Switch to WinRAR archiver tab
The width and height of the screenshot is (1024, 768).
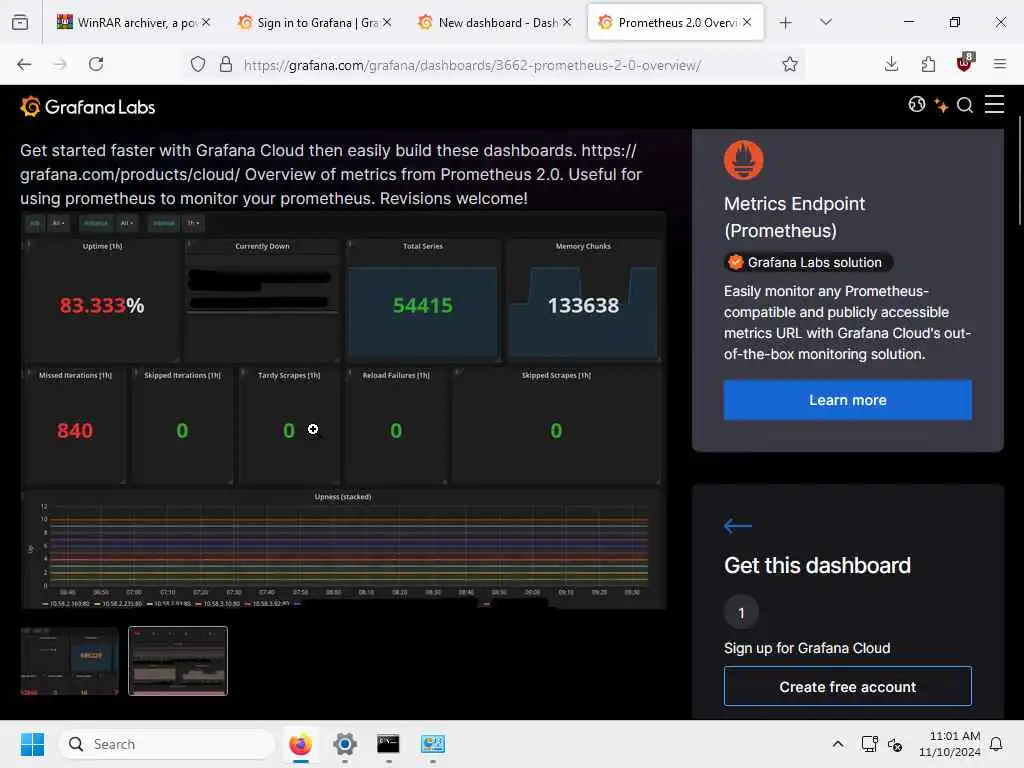[134, 22]
